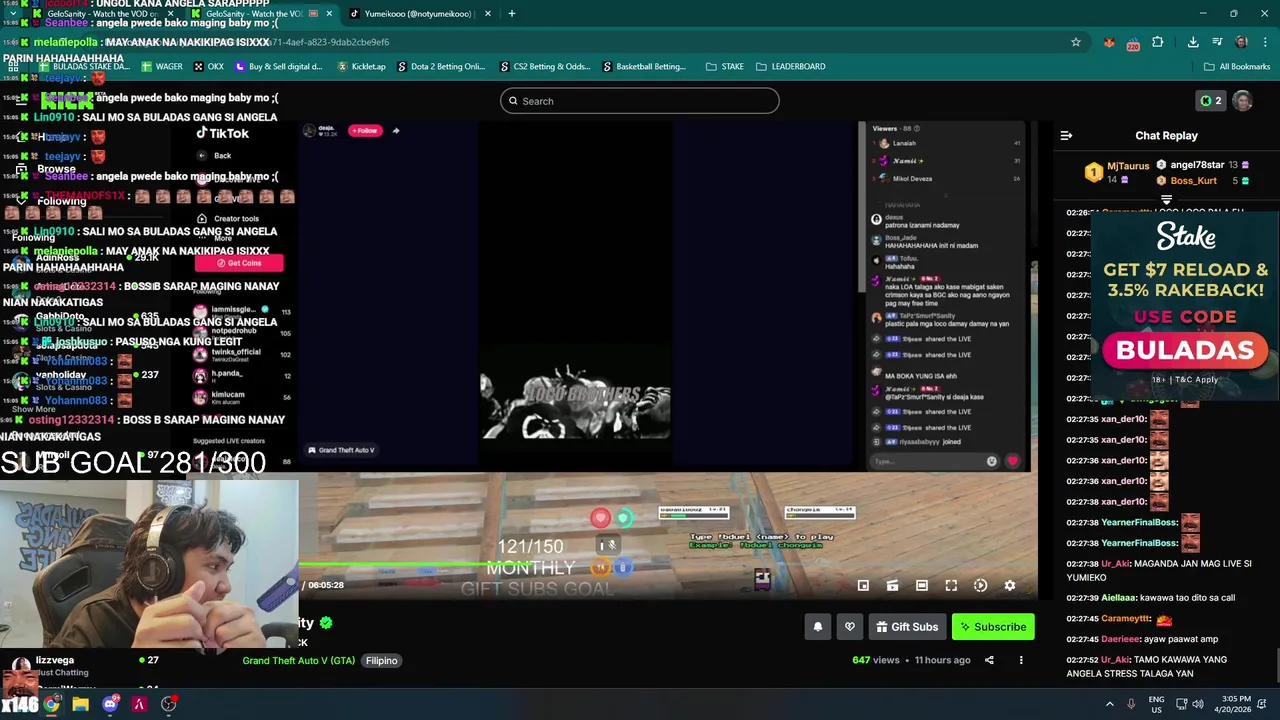Open File Explorer from the taskbar

point(80,704)
